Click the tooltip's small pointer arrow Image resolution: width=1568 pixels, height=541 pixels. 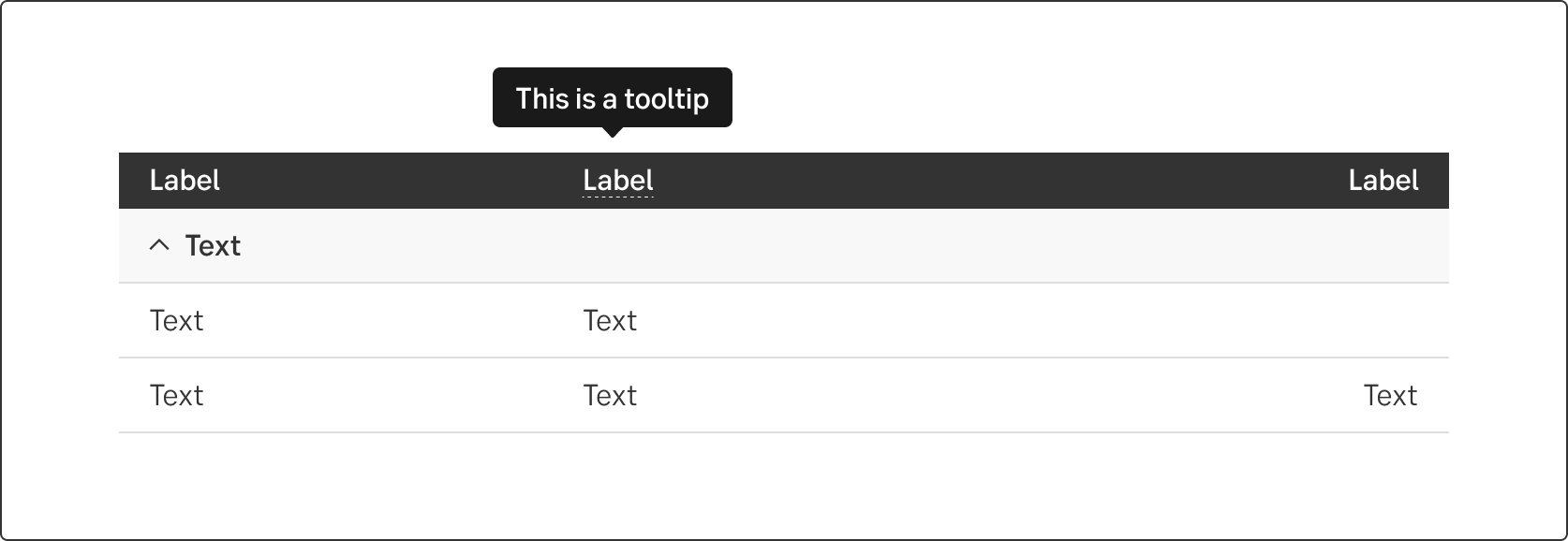tap(612, 132)
